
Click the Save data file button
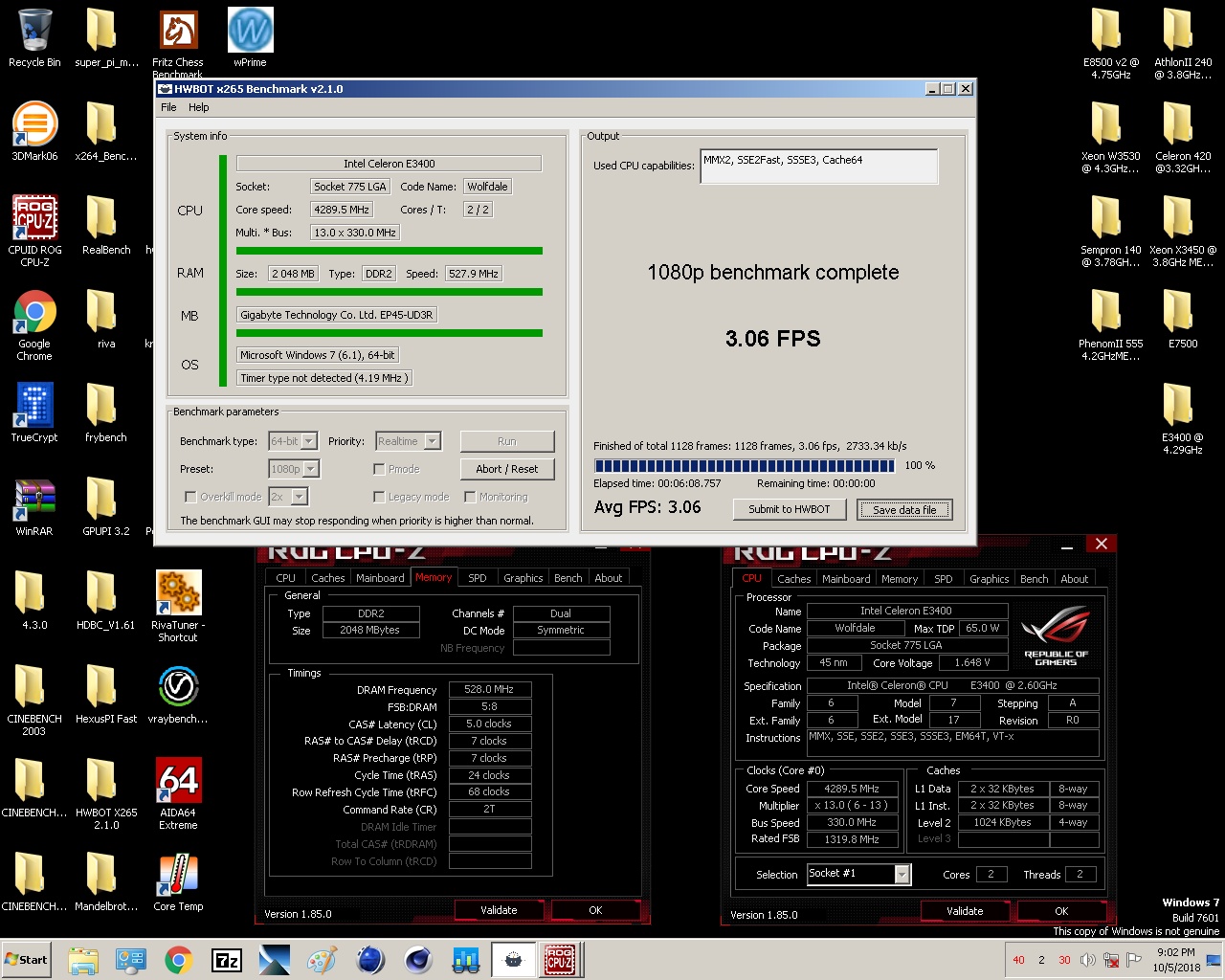(x=903, y=510)
